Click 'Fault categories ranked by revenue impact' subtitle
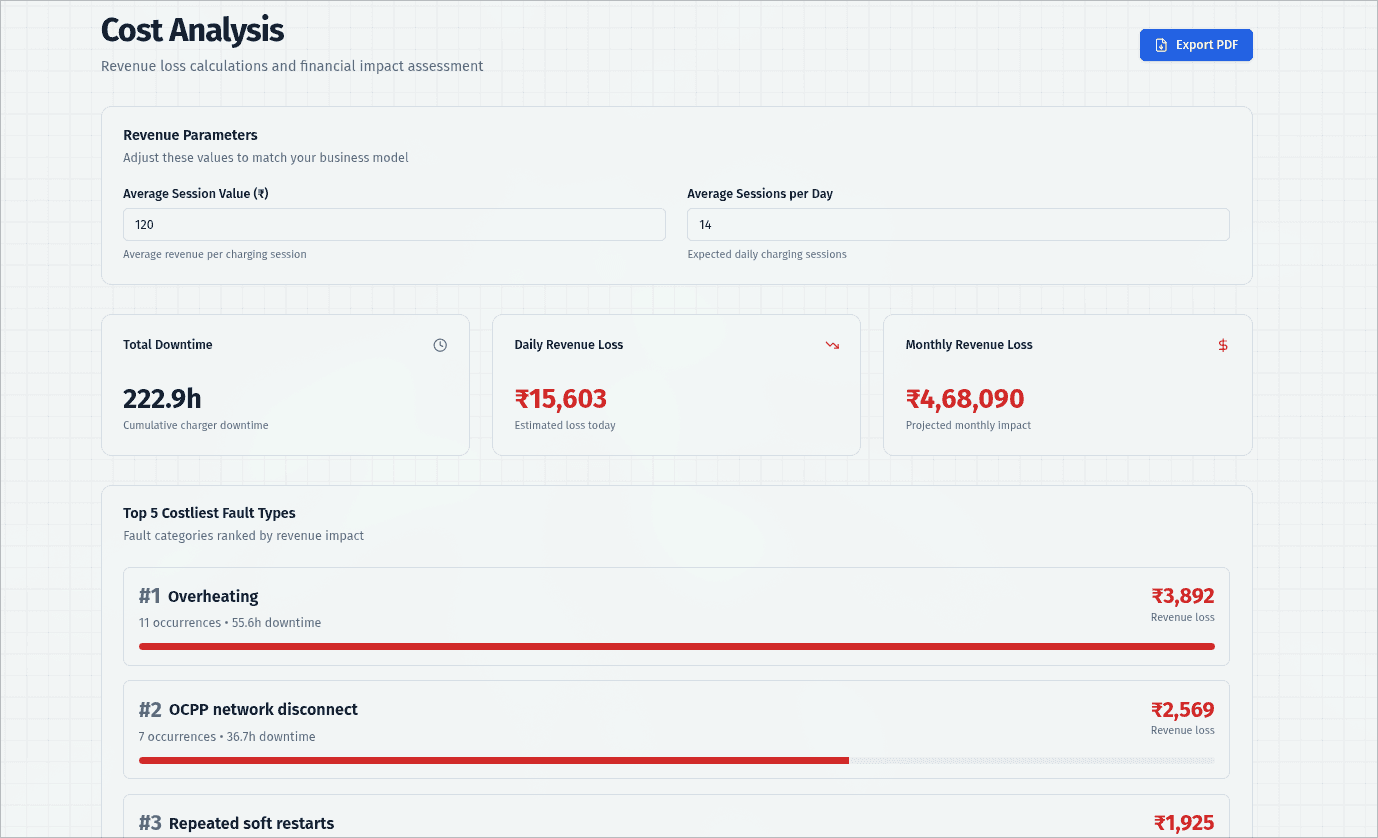1378x838 pixels. tap(244, 536)
